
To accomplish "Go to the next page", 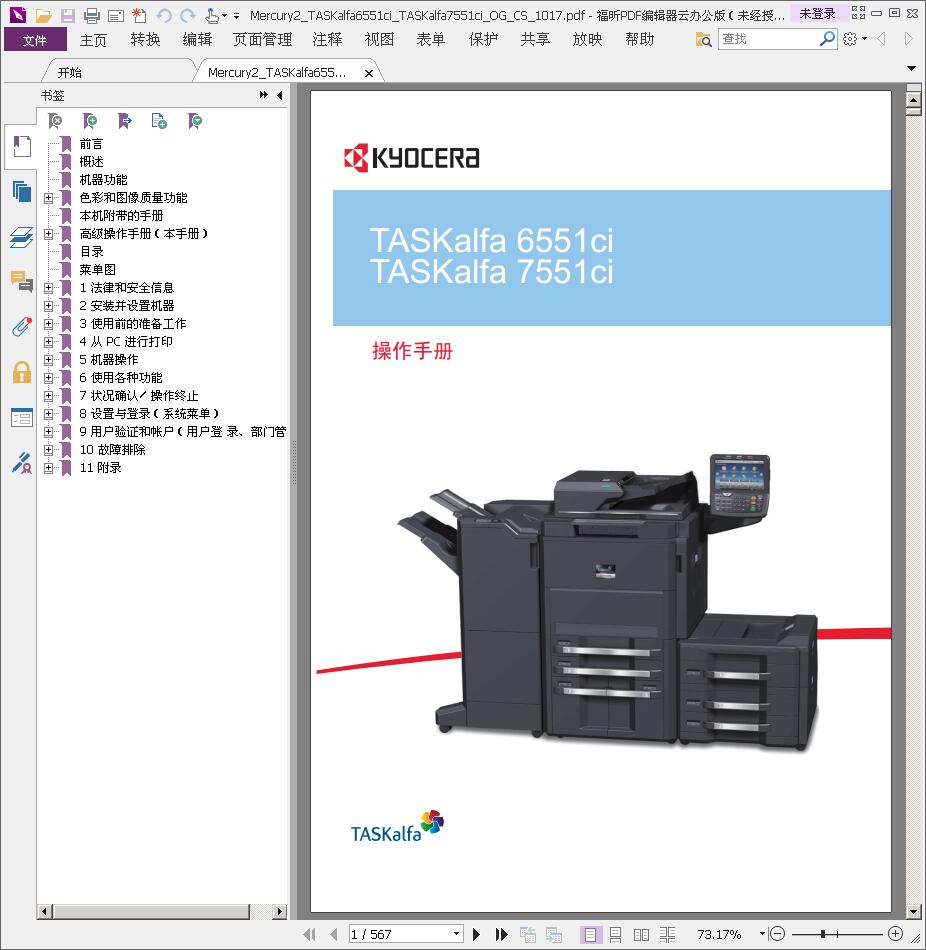I will click(x=476, y=934).
